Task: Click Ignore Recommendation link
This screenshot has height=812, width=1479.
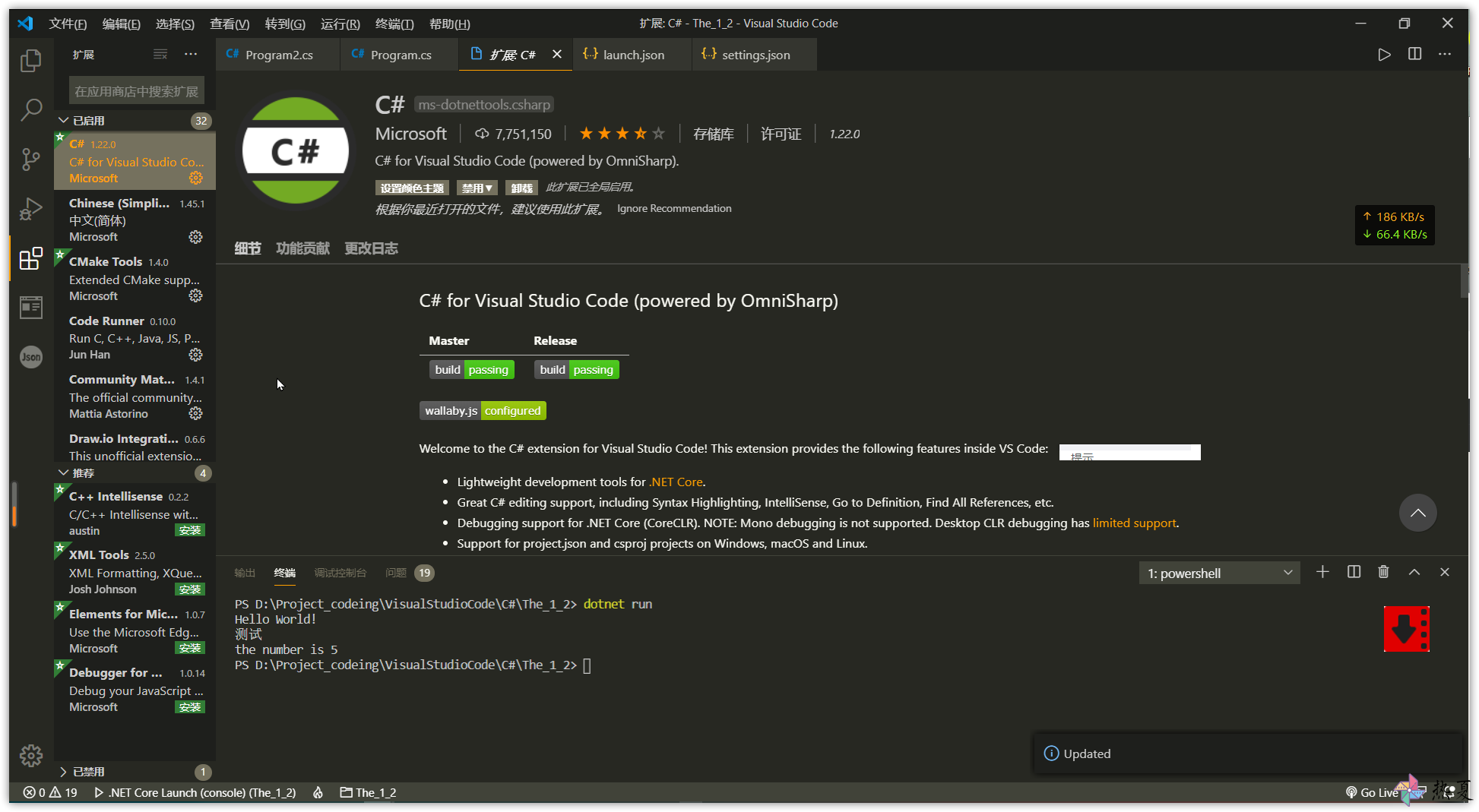Action: [674, 208]
